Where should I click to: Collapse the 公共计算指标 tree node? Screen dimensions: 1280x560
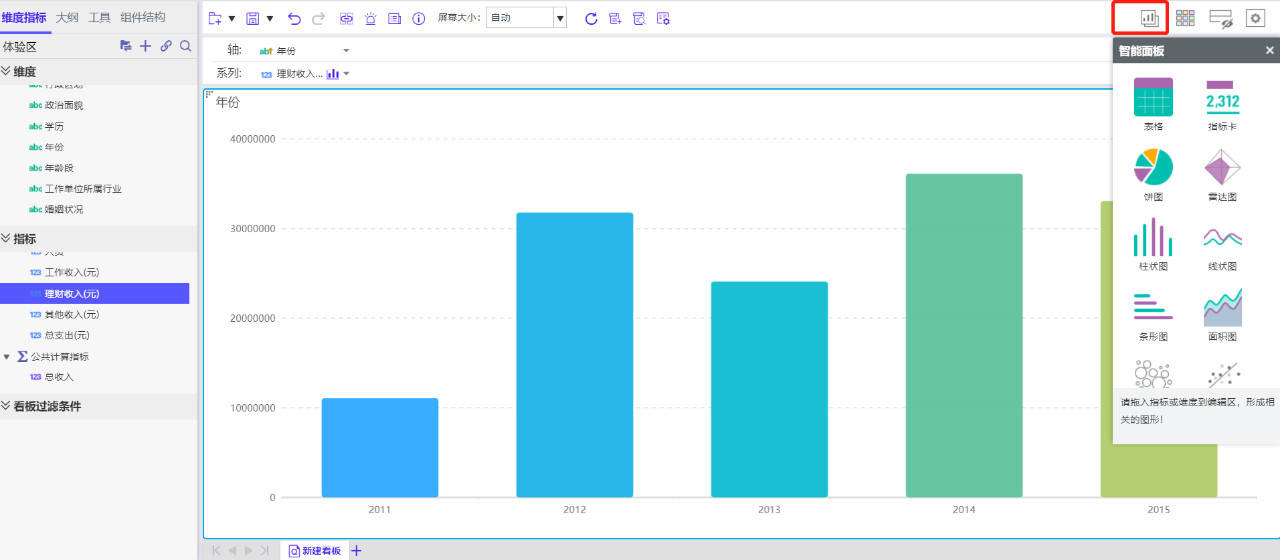click(7, 356)
